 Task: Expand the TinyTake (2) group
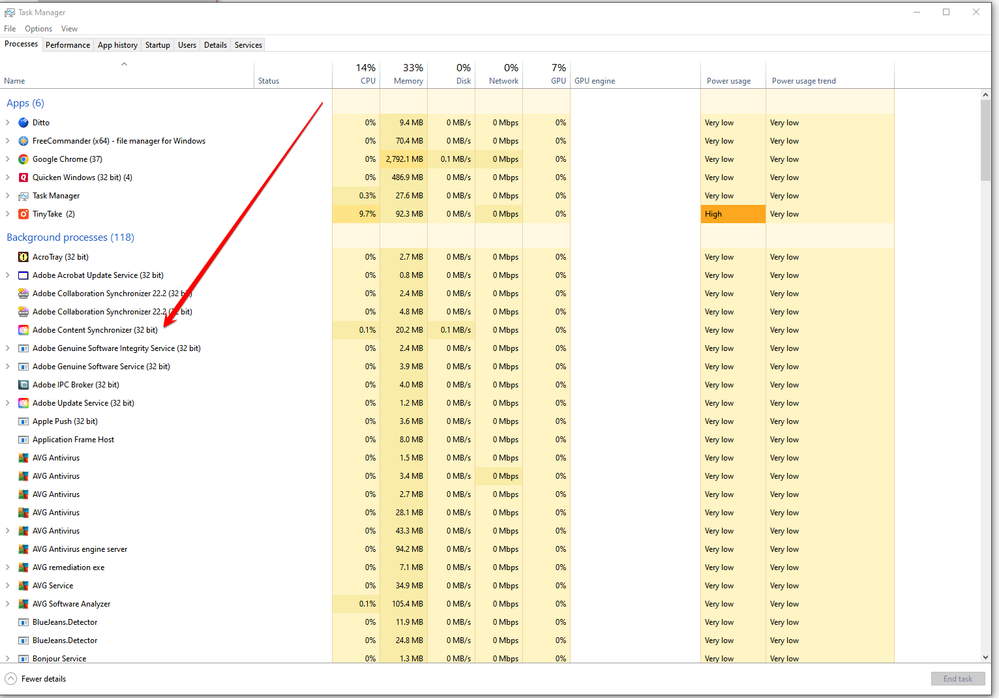pos(8,214)
